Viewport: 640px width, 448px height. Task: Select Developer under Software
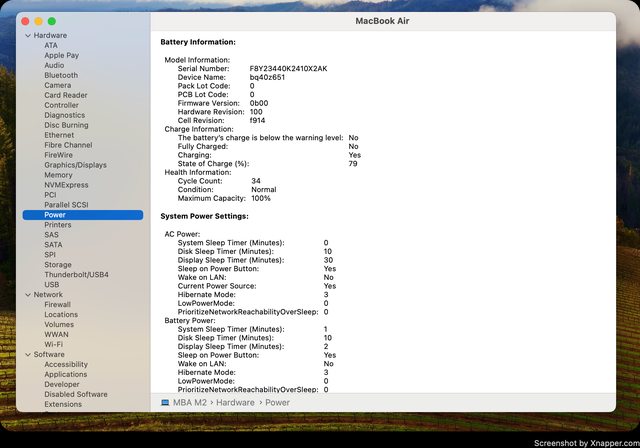(x=62, y=385)
